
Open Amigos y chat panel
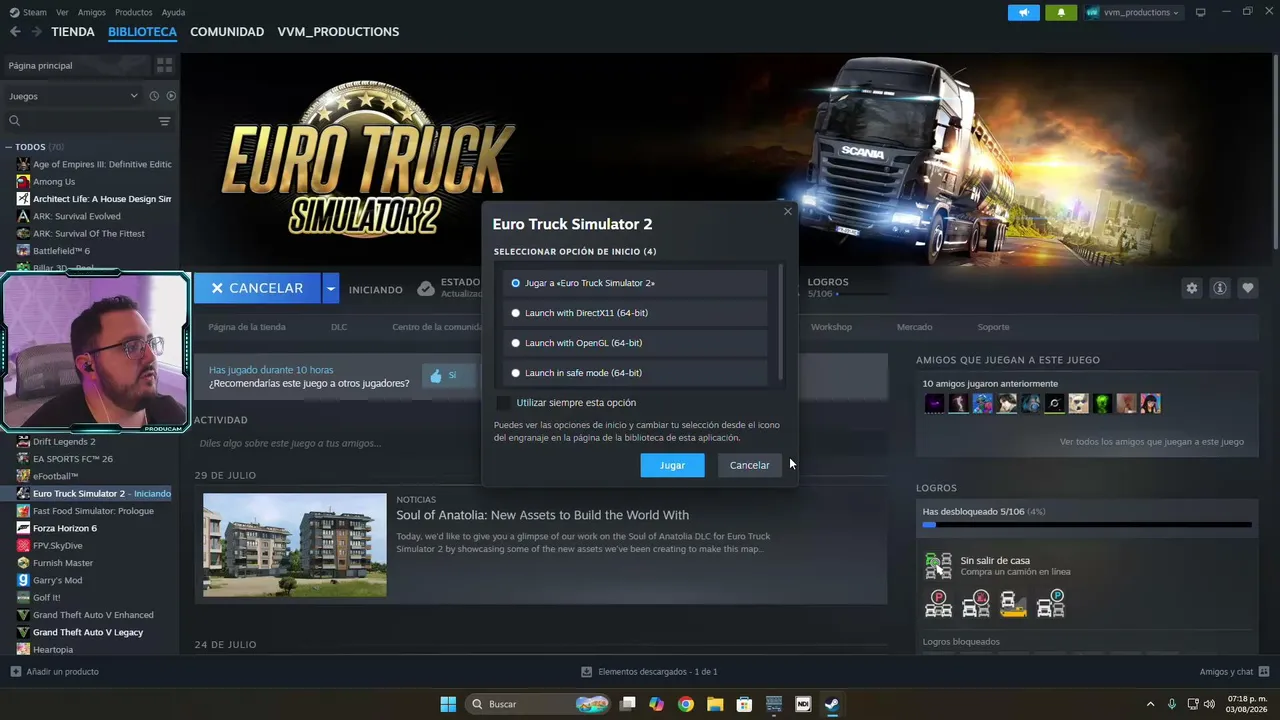pyautogui.click(x=1234, y=672)
